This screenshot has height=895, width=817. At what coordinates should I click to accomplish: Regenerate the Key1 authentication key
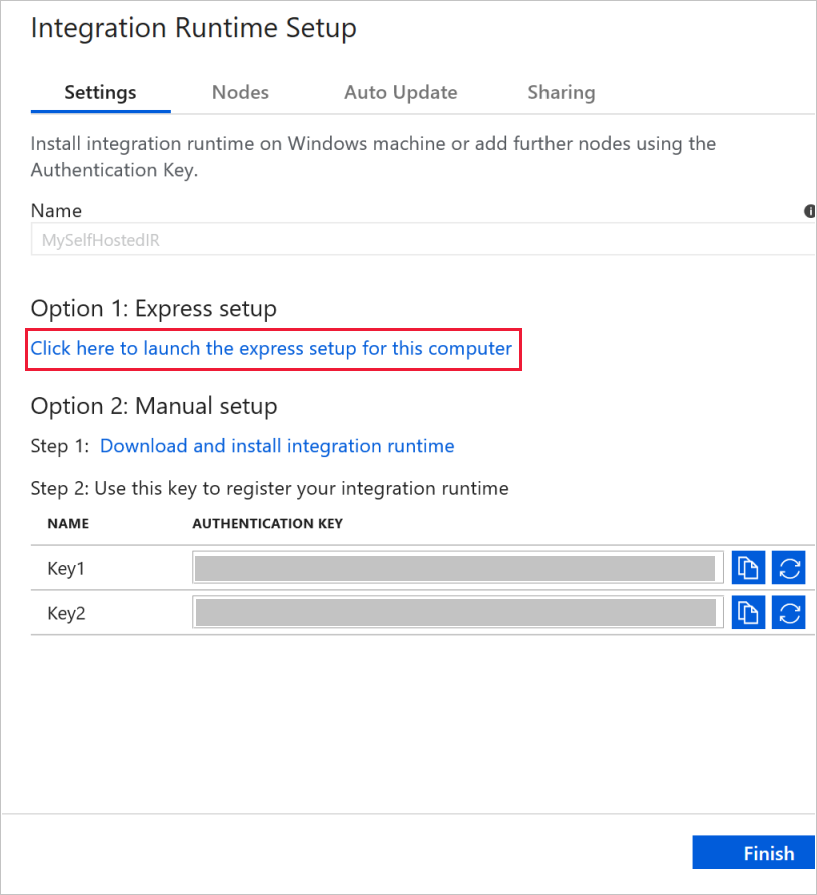(x=789, y=567)
